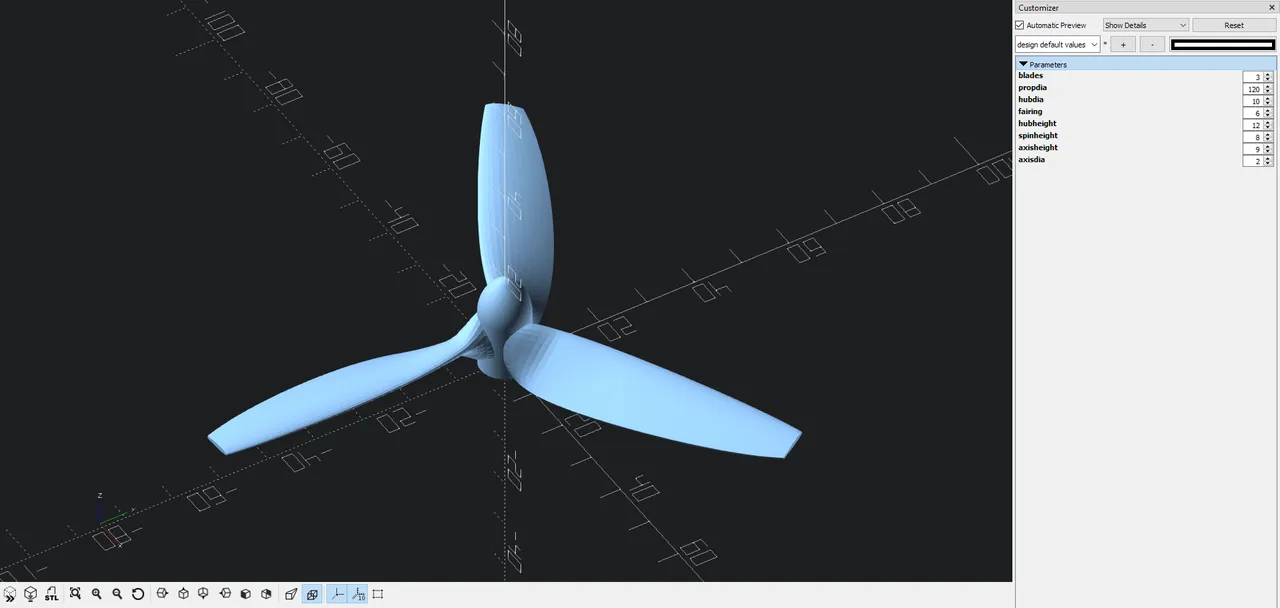The width and height of the screenshot is (1280, 608).
Task: Toggle the scale markers display
Action: [356, 593]
